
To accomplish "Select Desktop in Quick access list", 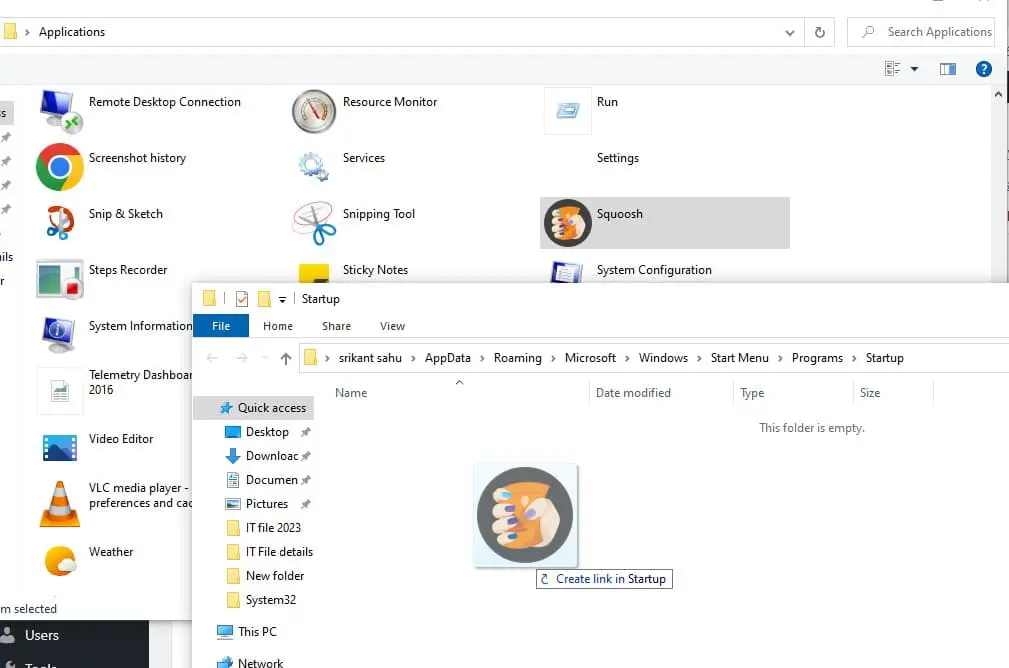I will [267, 432].
